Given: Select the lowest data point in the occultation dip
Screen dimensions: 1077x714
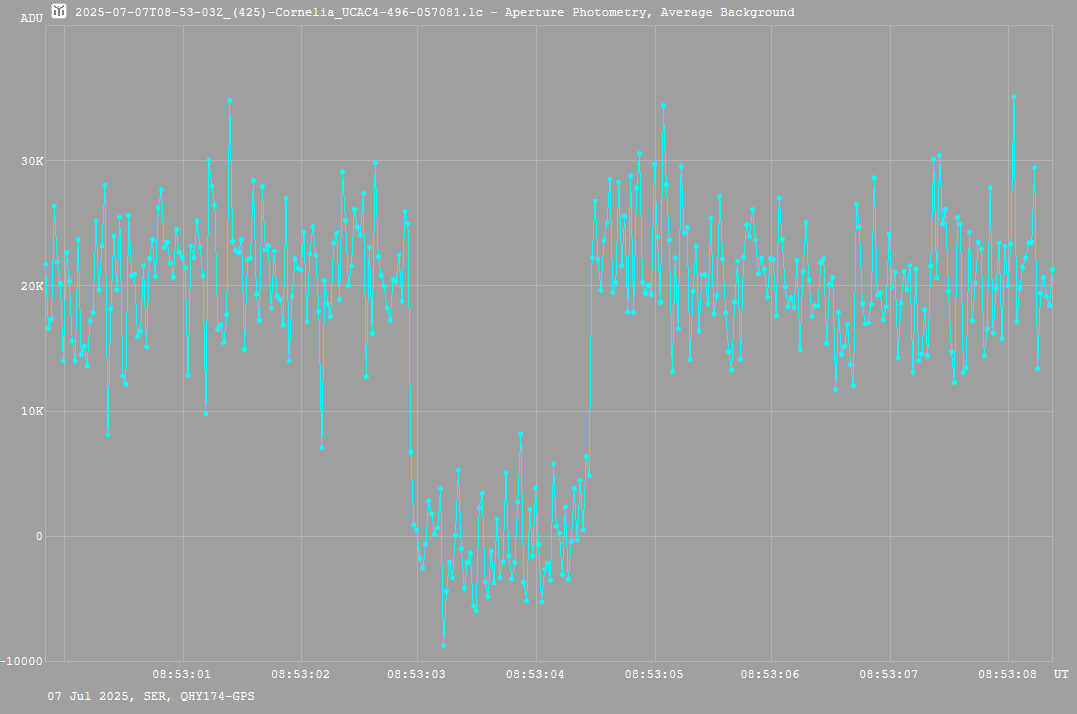Looking at the screenshot, I should 443,645.
